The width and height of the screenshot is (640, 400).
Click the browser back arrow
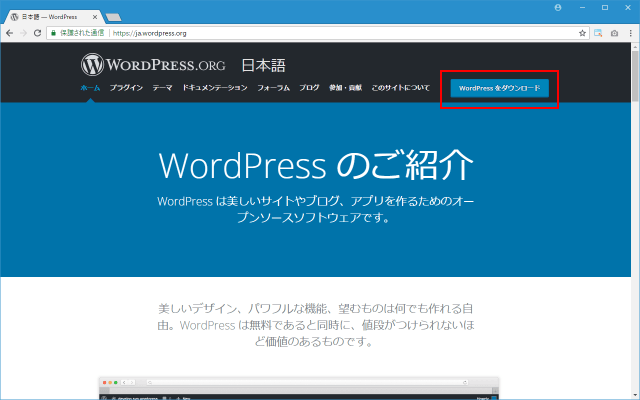pos(9,32)
